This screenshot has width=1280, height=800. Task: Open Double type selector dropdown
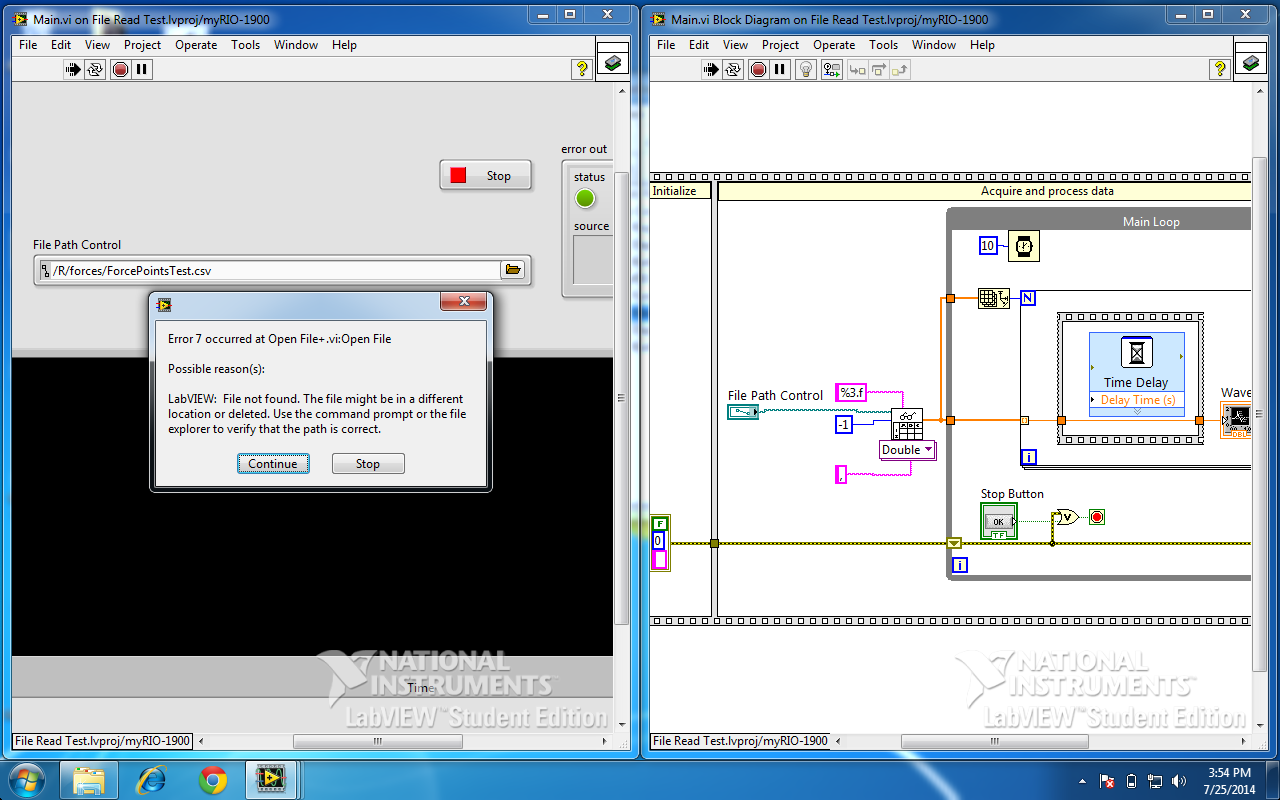[907, 450]
